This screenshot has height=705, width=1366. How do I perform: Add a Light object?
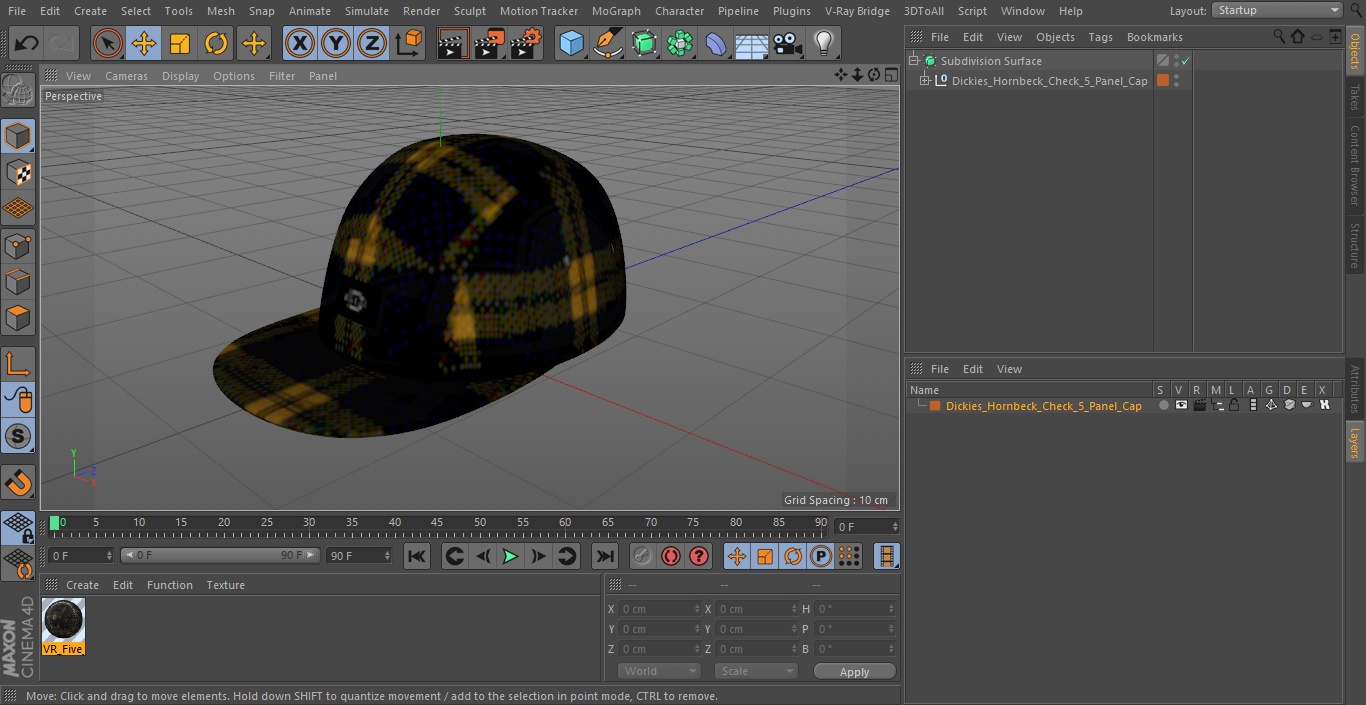click(824, 44)
